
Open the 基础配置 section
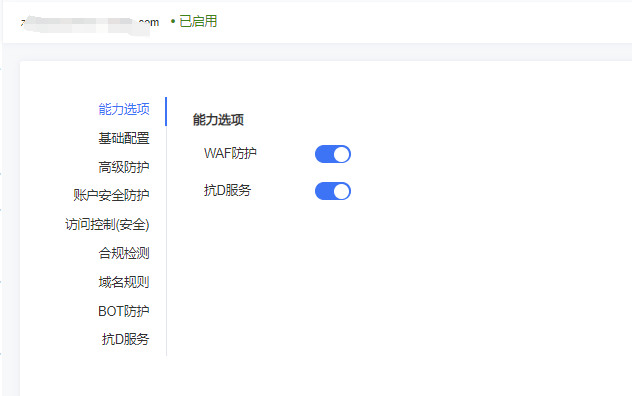(124, 138)
